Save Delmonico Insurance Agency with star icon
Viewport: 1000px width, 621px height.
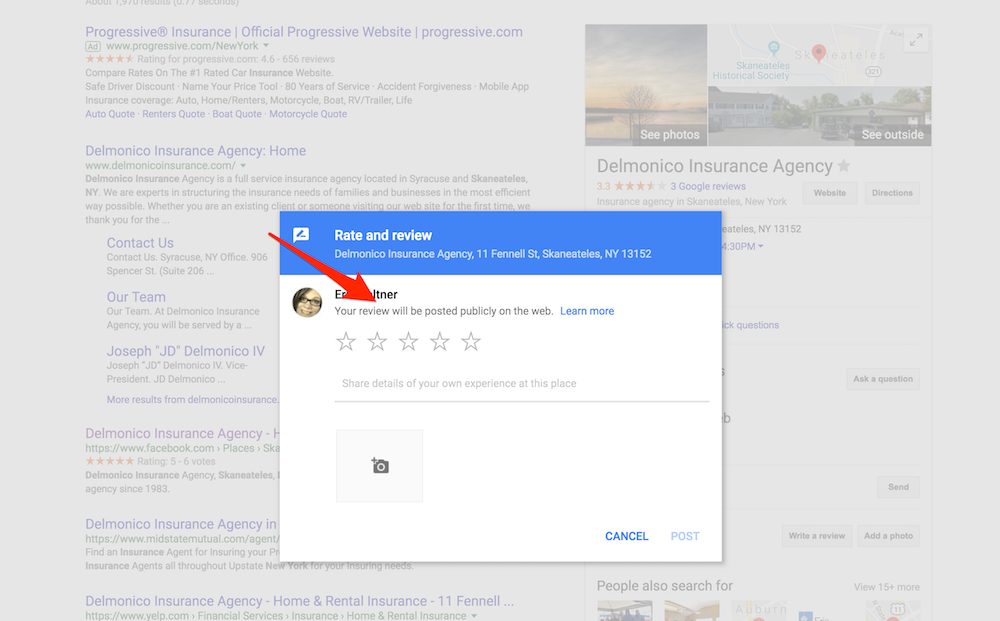843,166
